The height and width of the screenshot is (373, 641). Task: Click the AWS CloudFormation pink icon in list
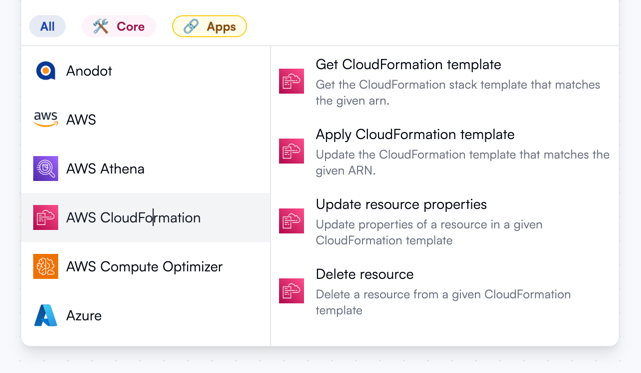tap(45, 218)
